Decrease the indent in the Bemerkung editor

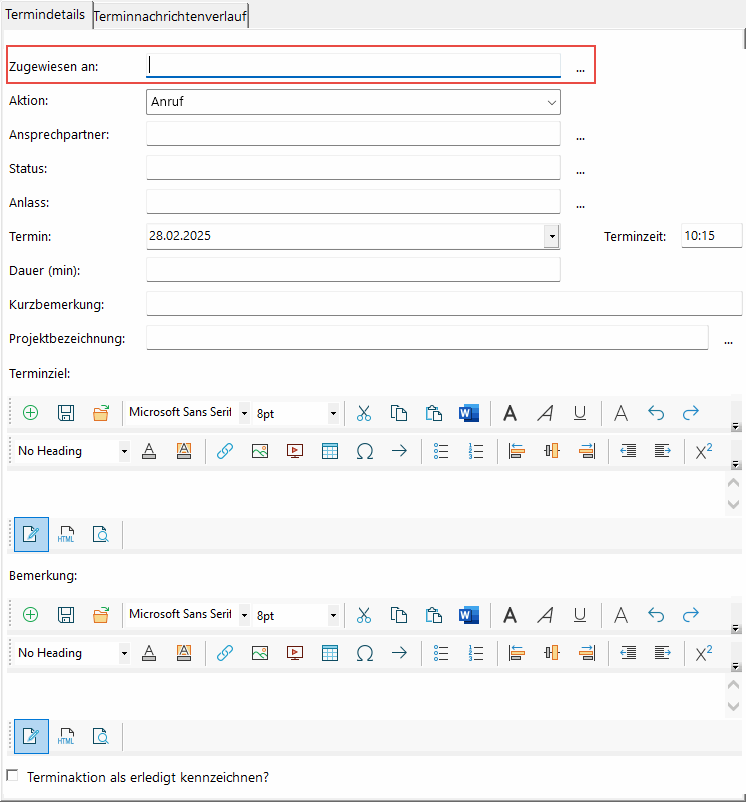pos(628,653)
